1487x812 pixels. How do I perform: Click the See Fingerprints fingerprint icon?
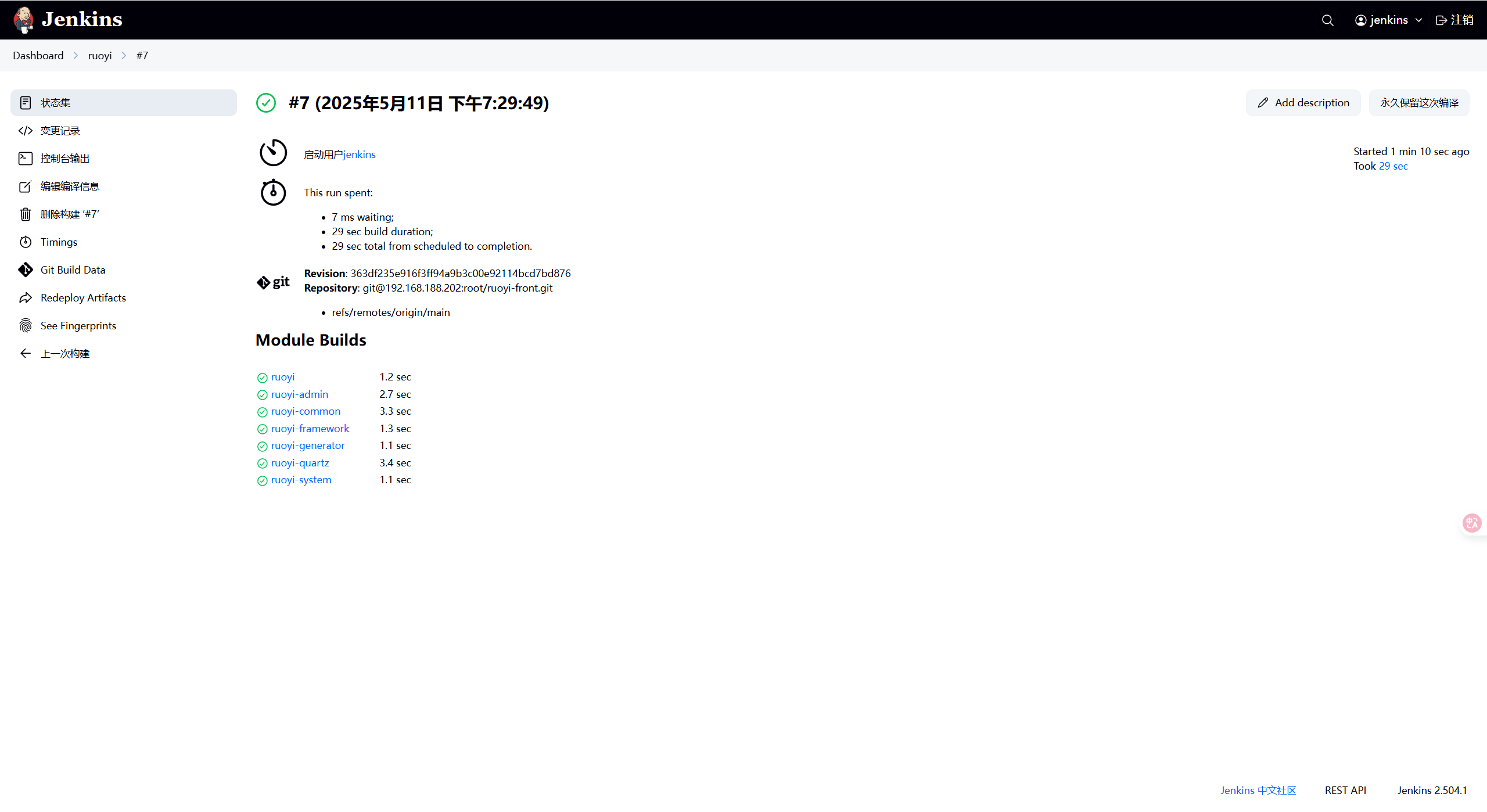(x=26, y=326)
